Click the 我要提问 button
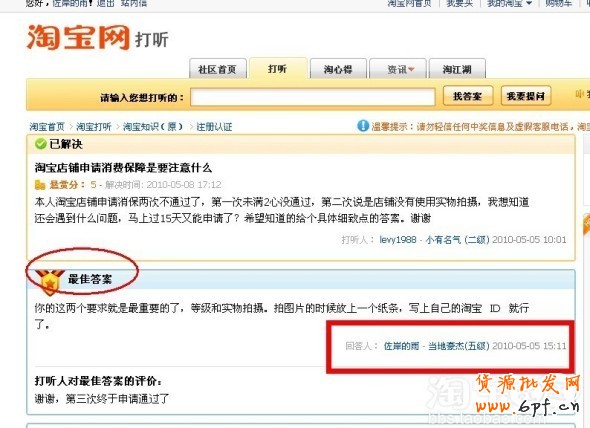 (x=526, y=96)
